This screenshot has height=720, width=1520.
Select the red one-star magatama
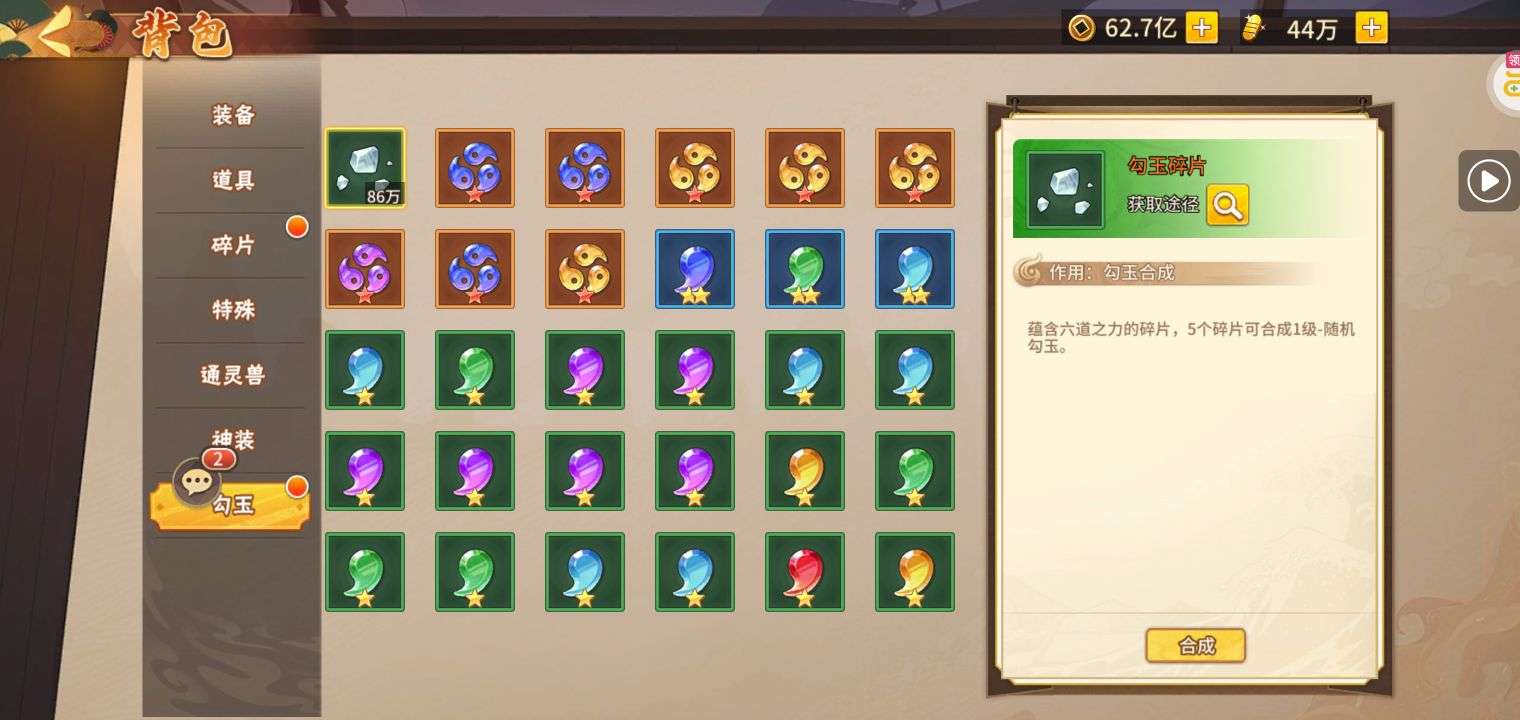[x=805, y=572]
